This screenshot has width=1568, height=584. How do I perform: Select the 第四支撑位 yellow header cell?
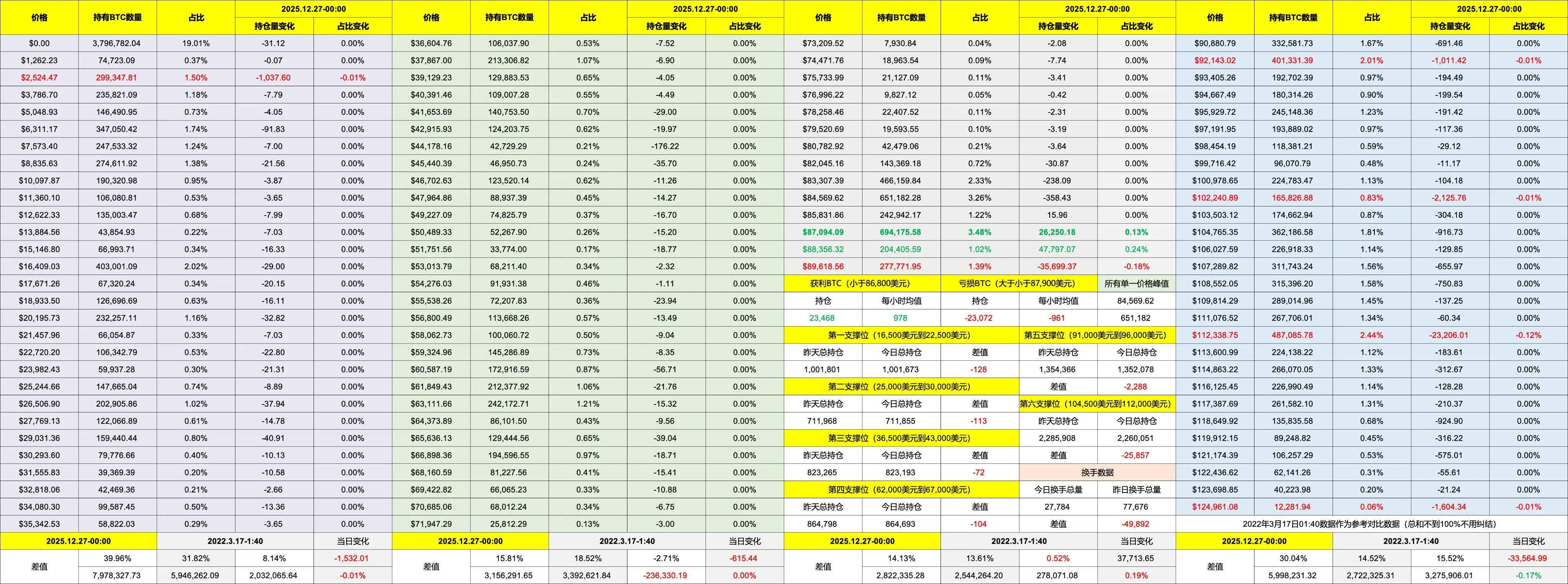[901, 490]
